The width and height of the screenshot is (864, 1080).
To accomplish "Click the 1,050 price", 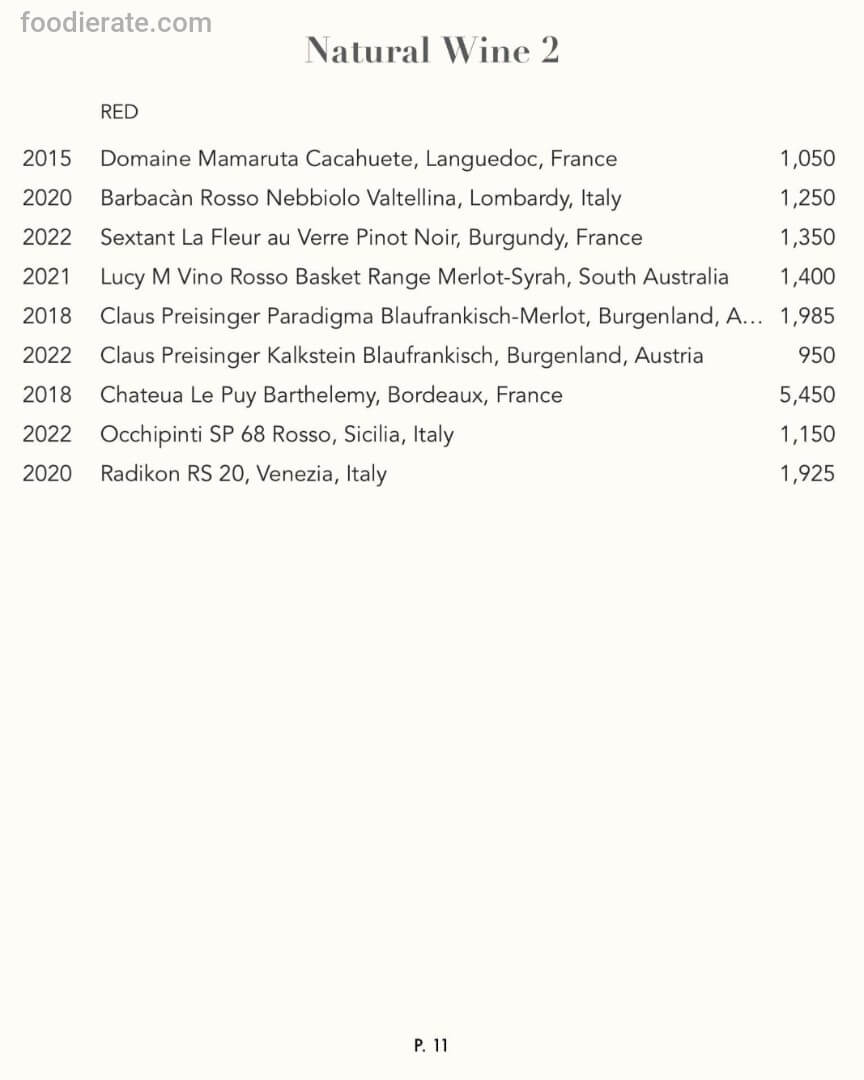I will 807,158.
